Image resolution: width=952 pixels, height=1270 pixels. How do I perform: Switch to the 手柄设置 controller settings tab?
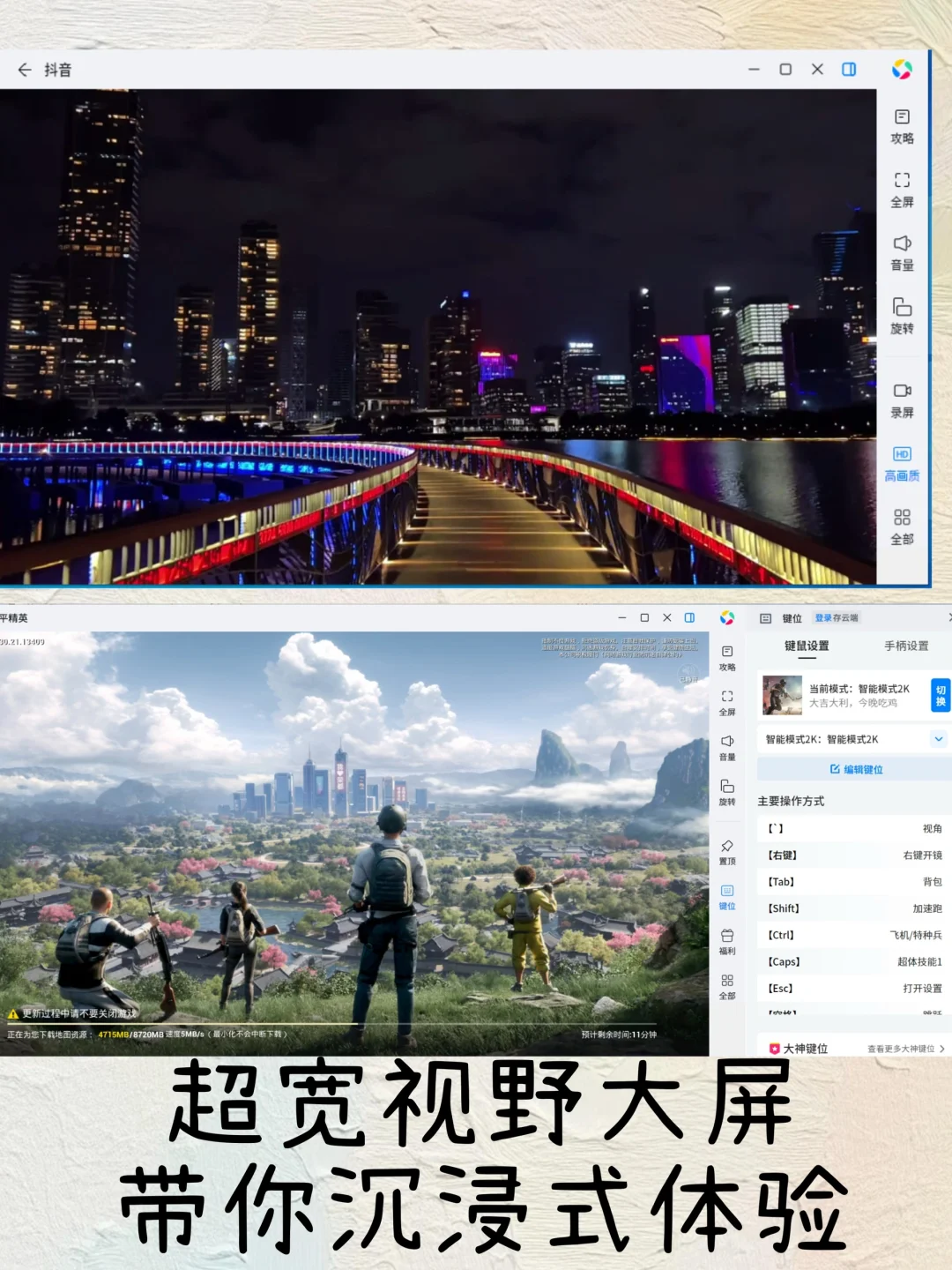pos(908,646)
